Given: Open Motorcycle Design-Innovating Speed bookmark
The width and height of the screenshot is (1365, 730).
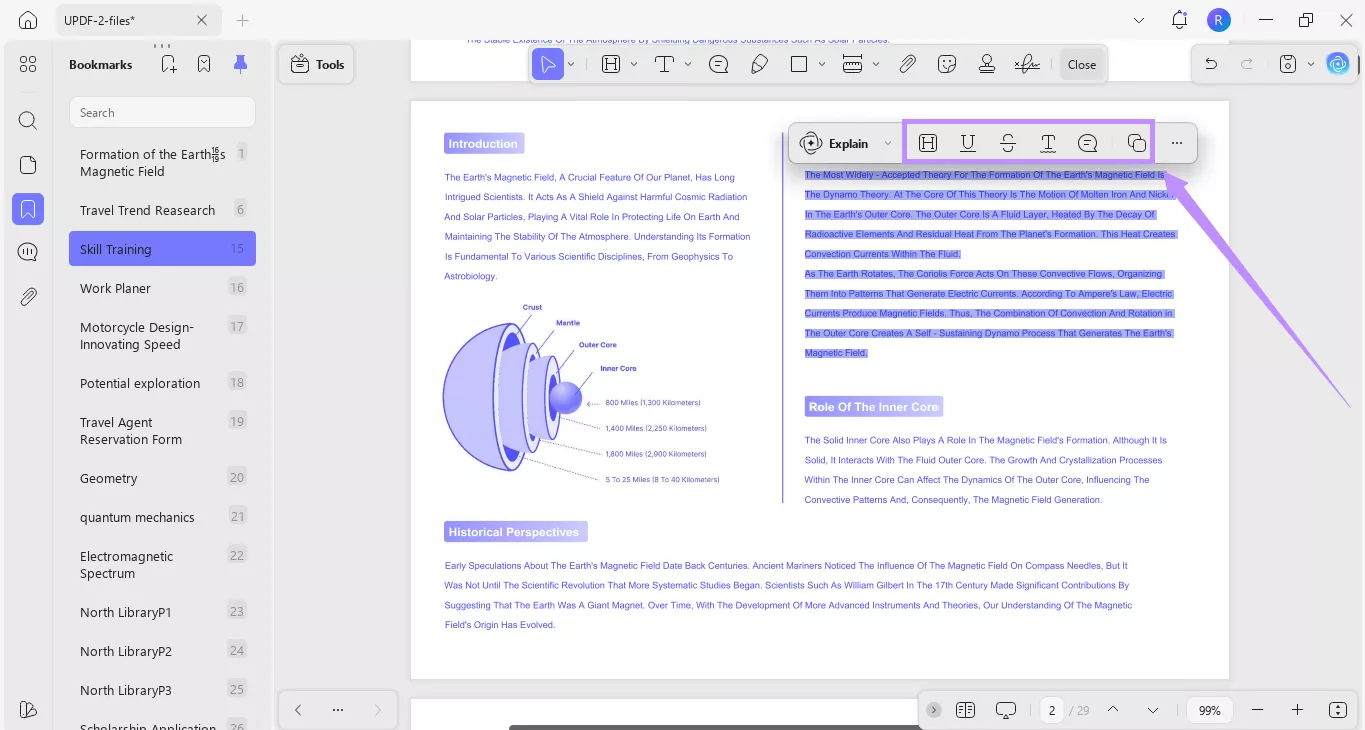Looking at the screenshot, I should coord(162,335).
